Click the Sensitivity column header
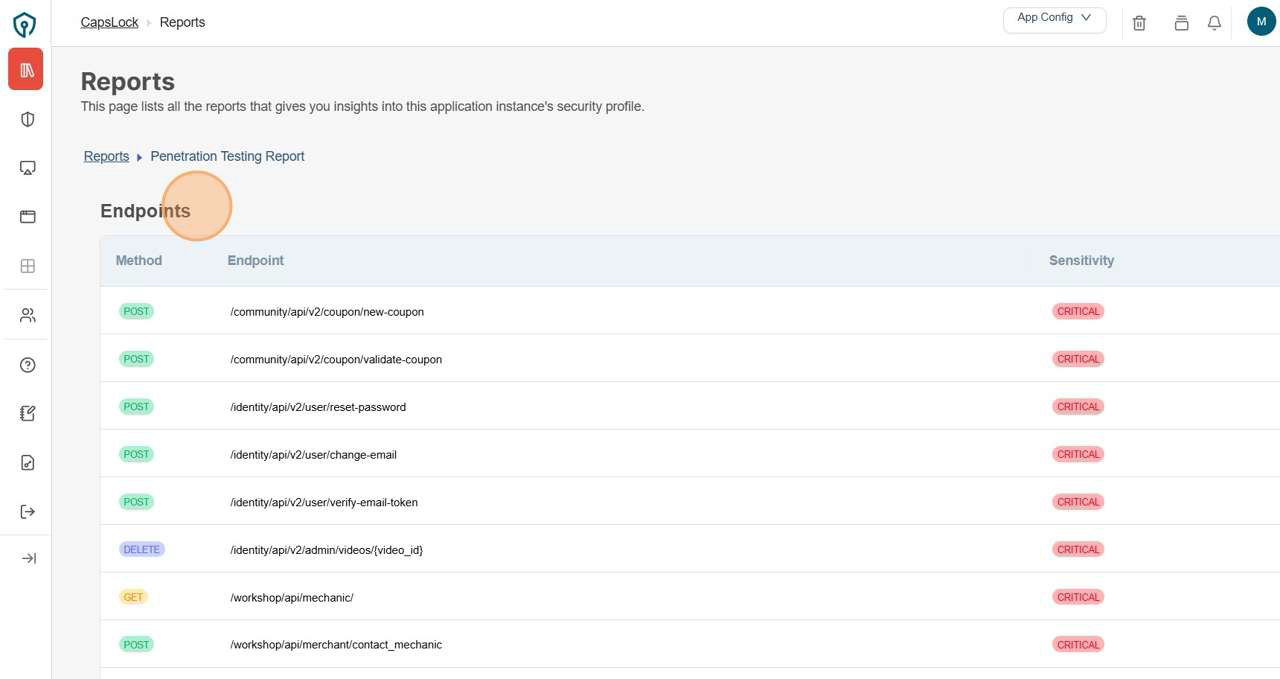Screen dimensions: 1280x679 click(x=1081, y=260)
